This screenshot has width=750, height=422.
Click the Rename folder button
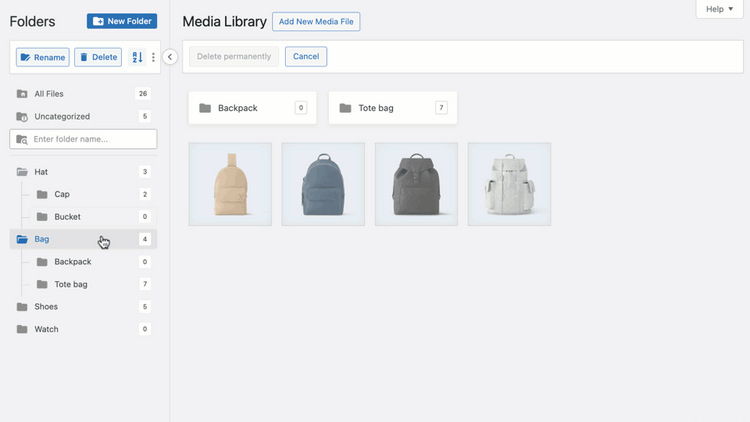42,58
